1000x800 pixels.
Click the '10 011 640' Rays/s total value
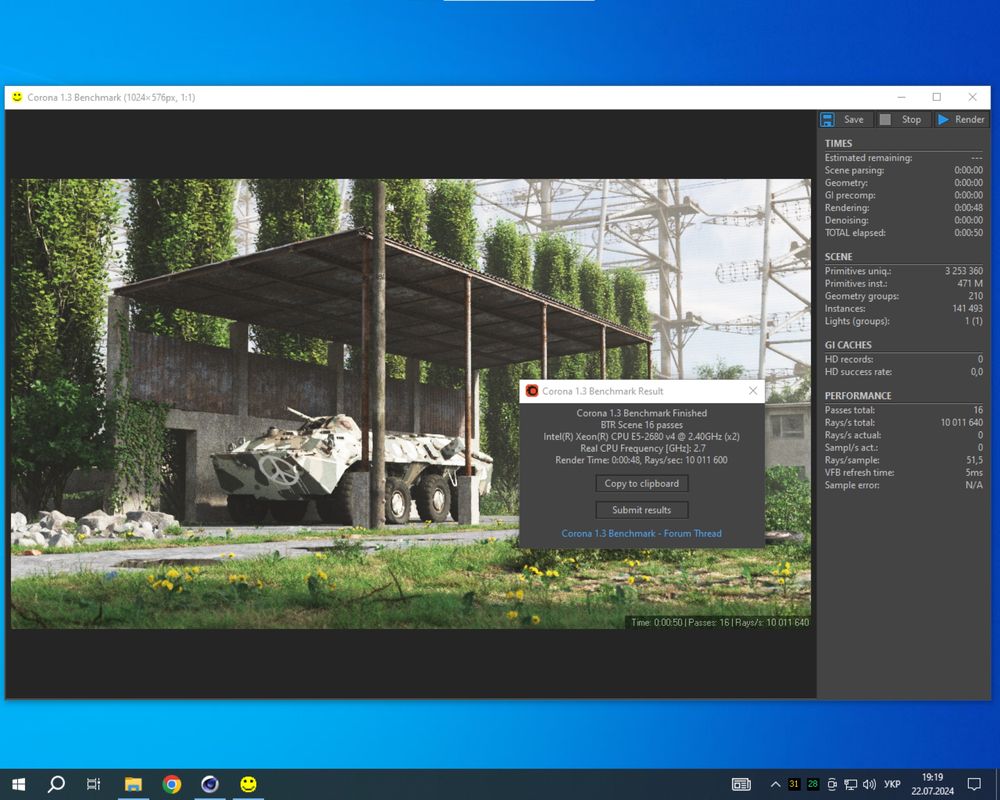point(962,422)
